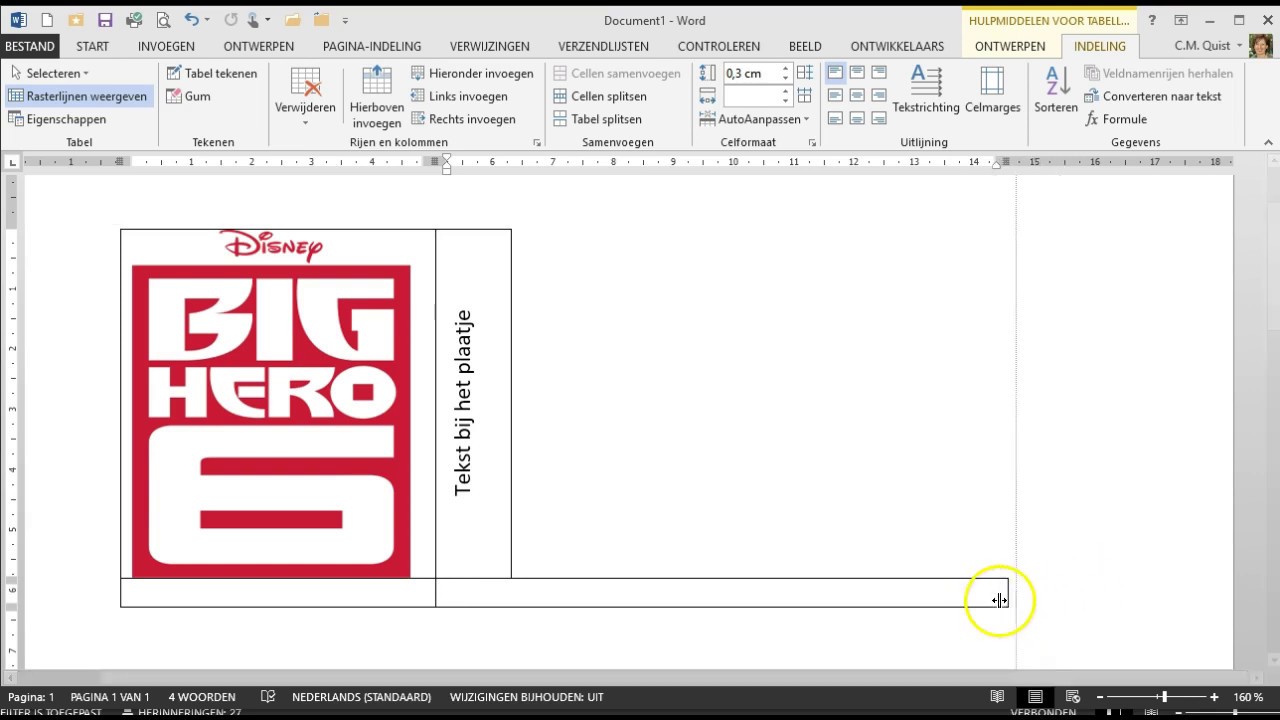Switch to the START tab
This screenshot has width=1280, height=720.
point(93,46)
